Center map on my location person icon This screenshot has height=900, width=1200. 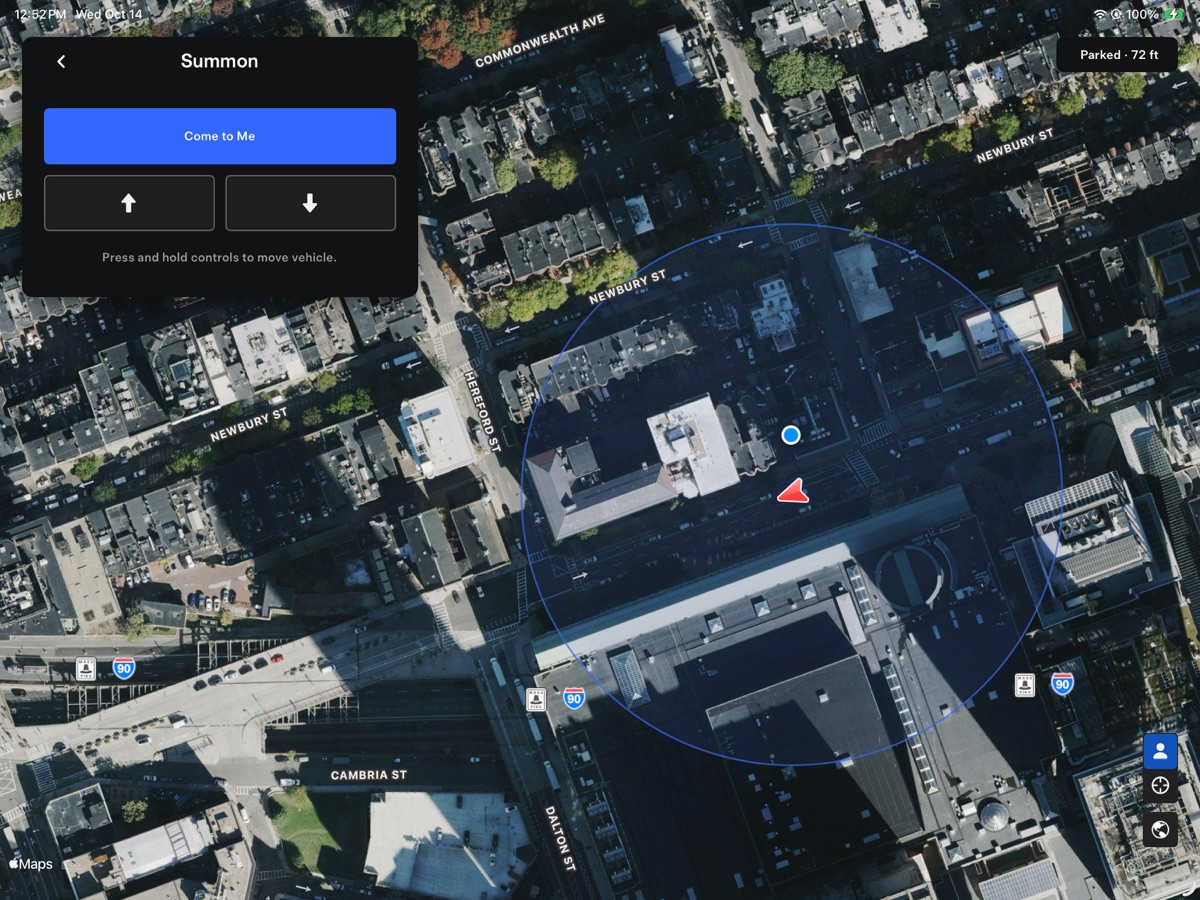pyautogui.click(x=1160, y=750)
